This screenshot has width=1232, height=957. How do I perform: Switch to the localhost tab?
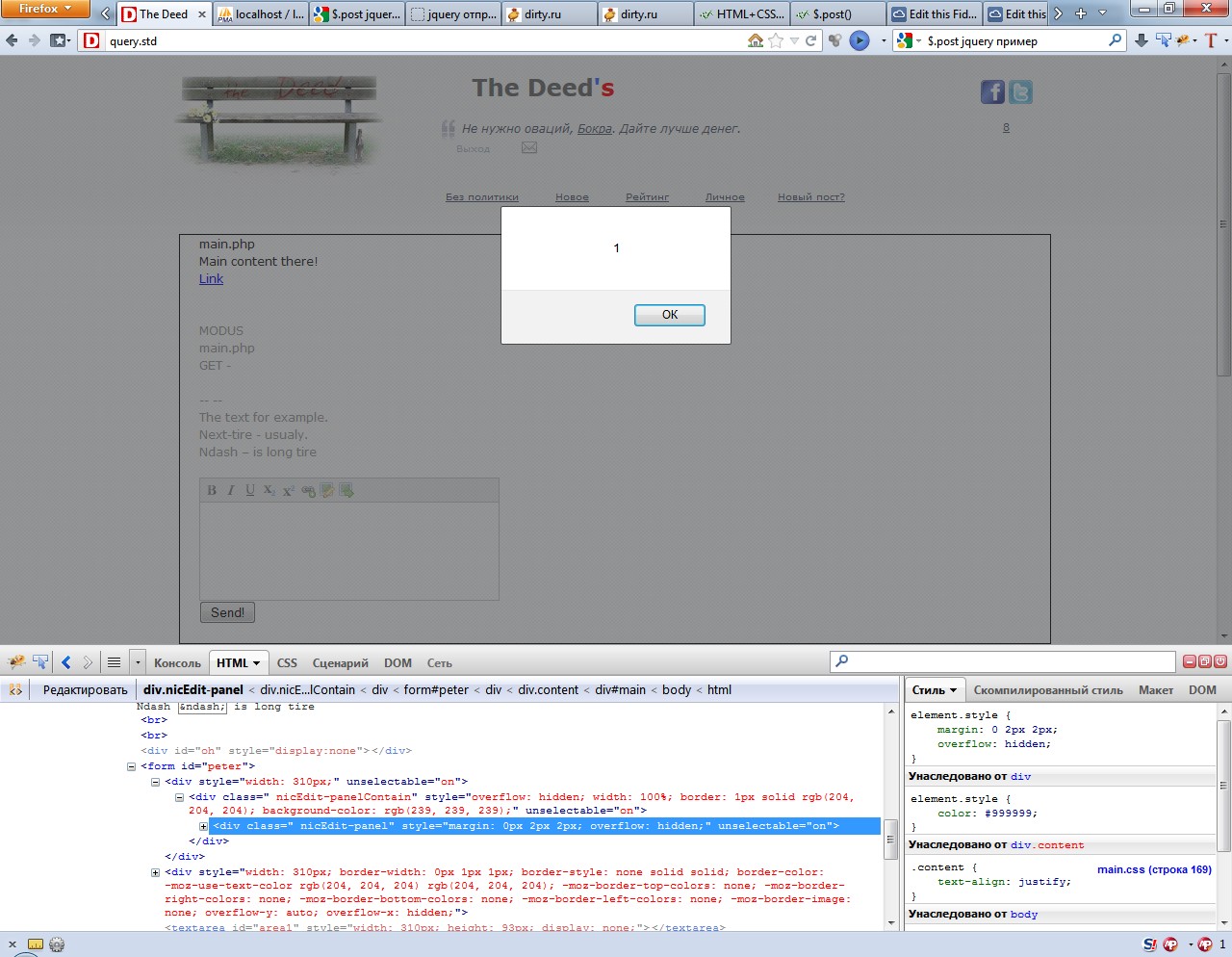pyautogui.click(x=261, y=13)
